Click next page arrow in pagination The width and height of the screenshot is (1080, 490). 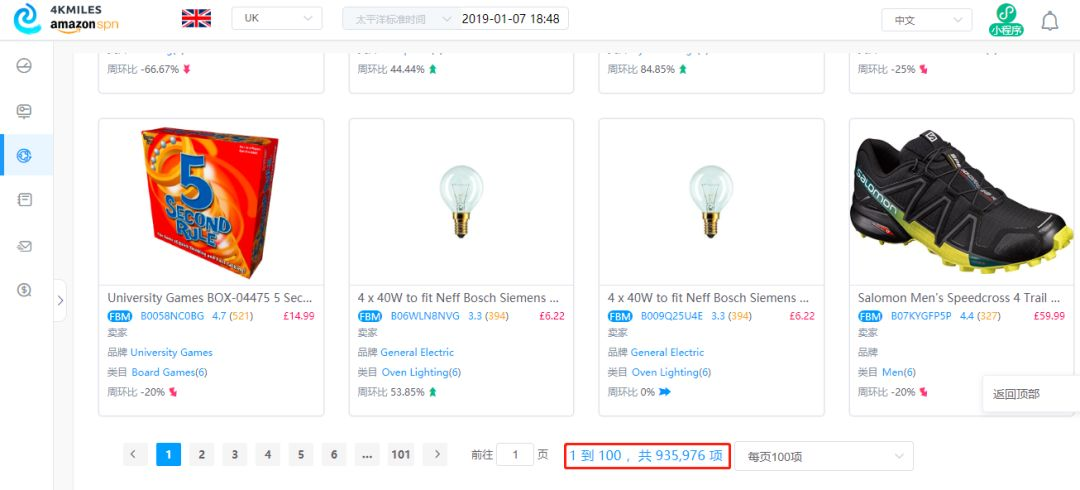435,454
